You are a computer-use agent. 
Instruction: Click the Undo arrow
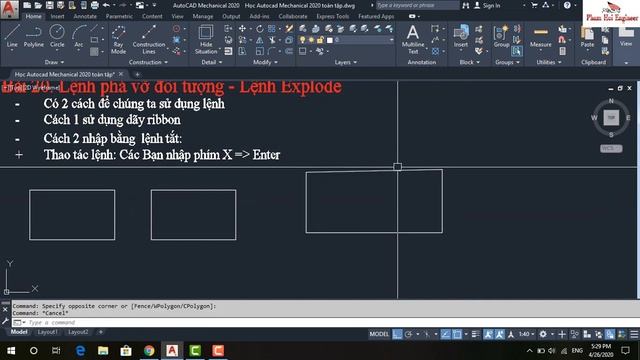[x=107, y=5]
